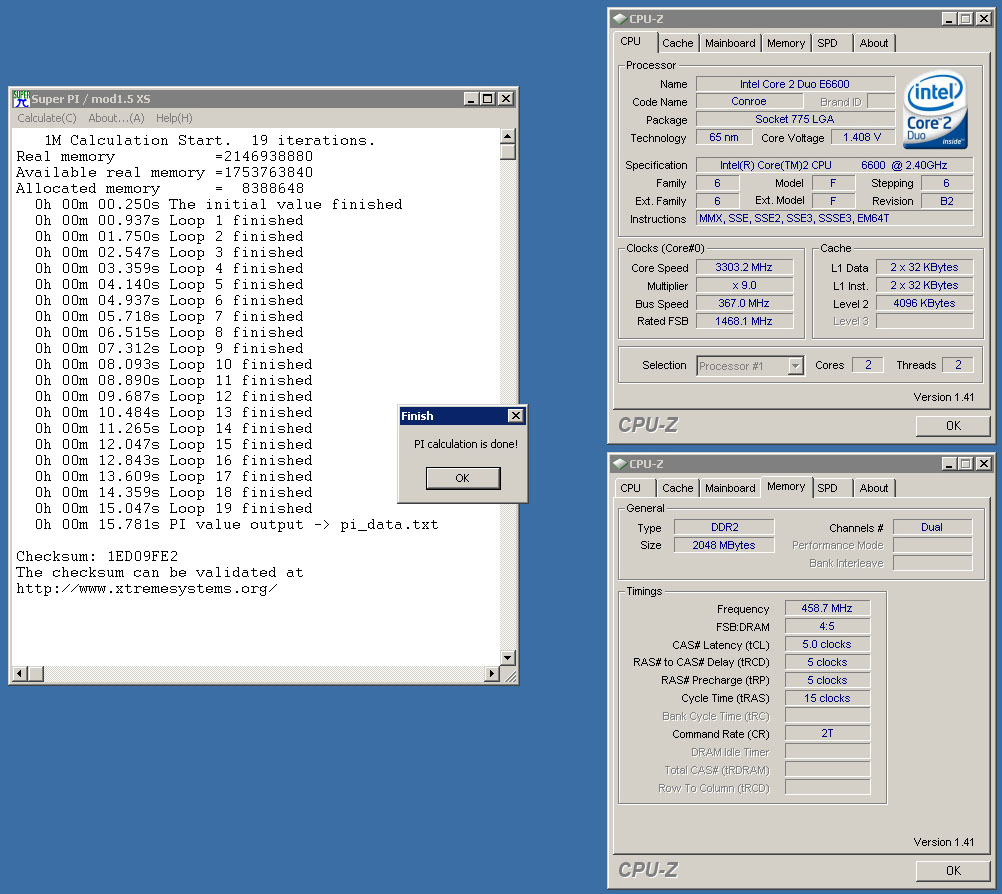Click the processor name Intel Core 2 Duo E6600

795,84
